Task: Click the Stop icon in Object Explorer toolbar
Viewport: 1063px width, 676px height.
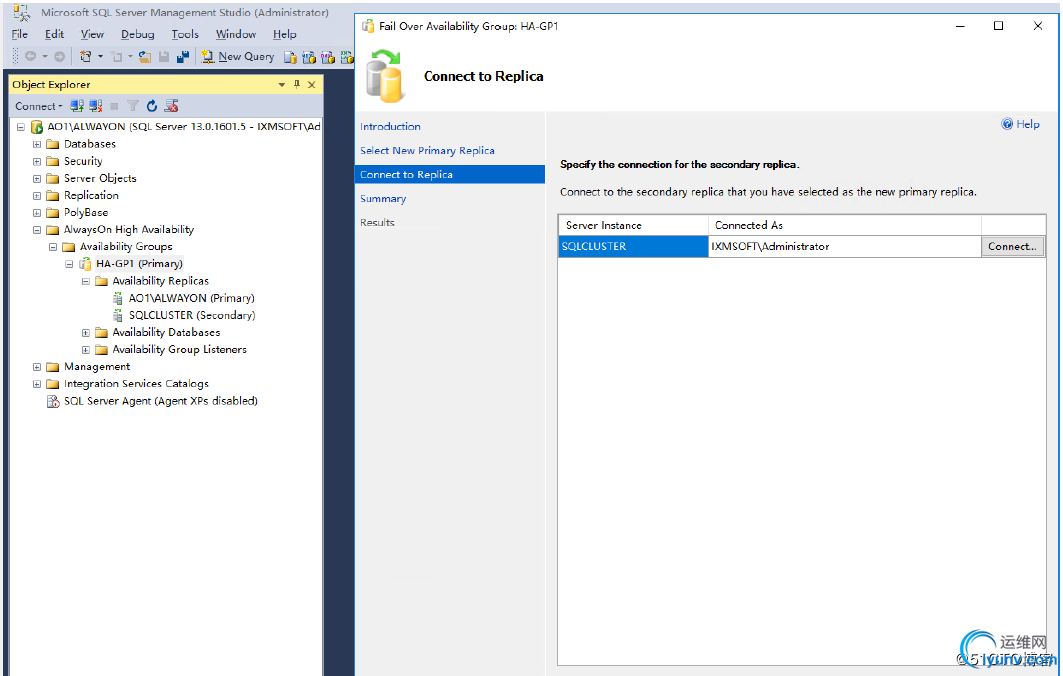Action: [115, 106]
